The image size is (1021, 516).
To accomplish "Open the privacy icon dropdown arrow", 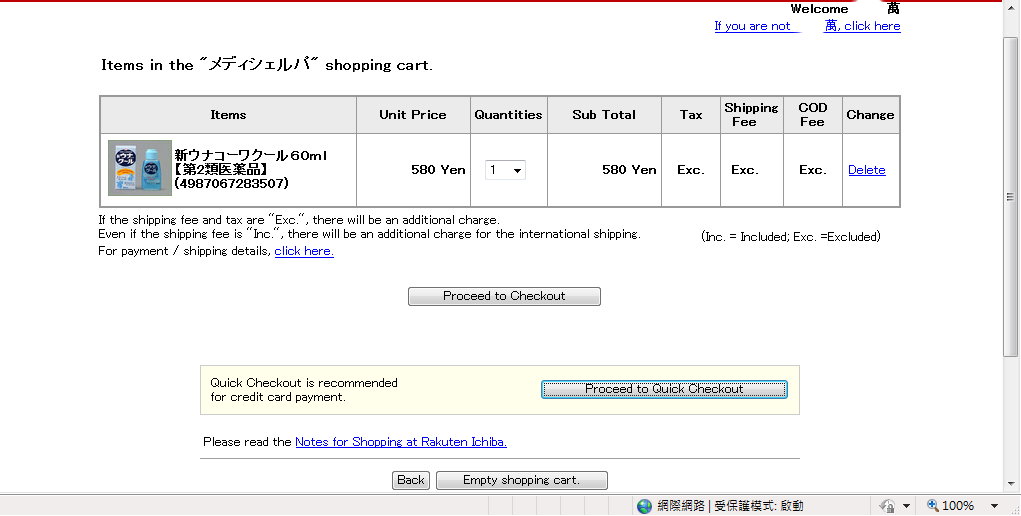I will (x=906, y=506).
